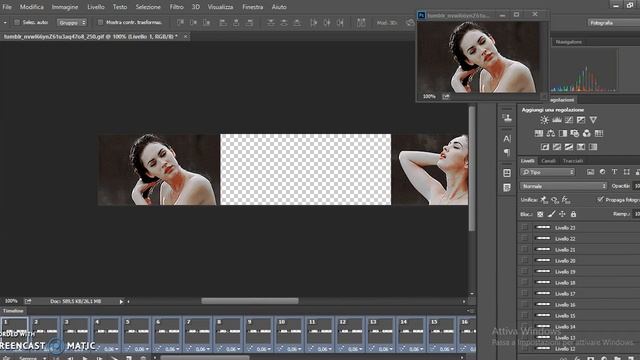Open the Filtro menu
This screenshot has height=360, width=640.
pyautogui.click(x=176, y=7)
